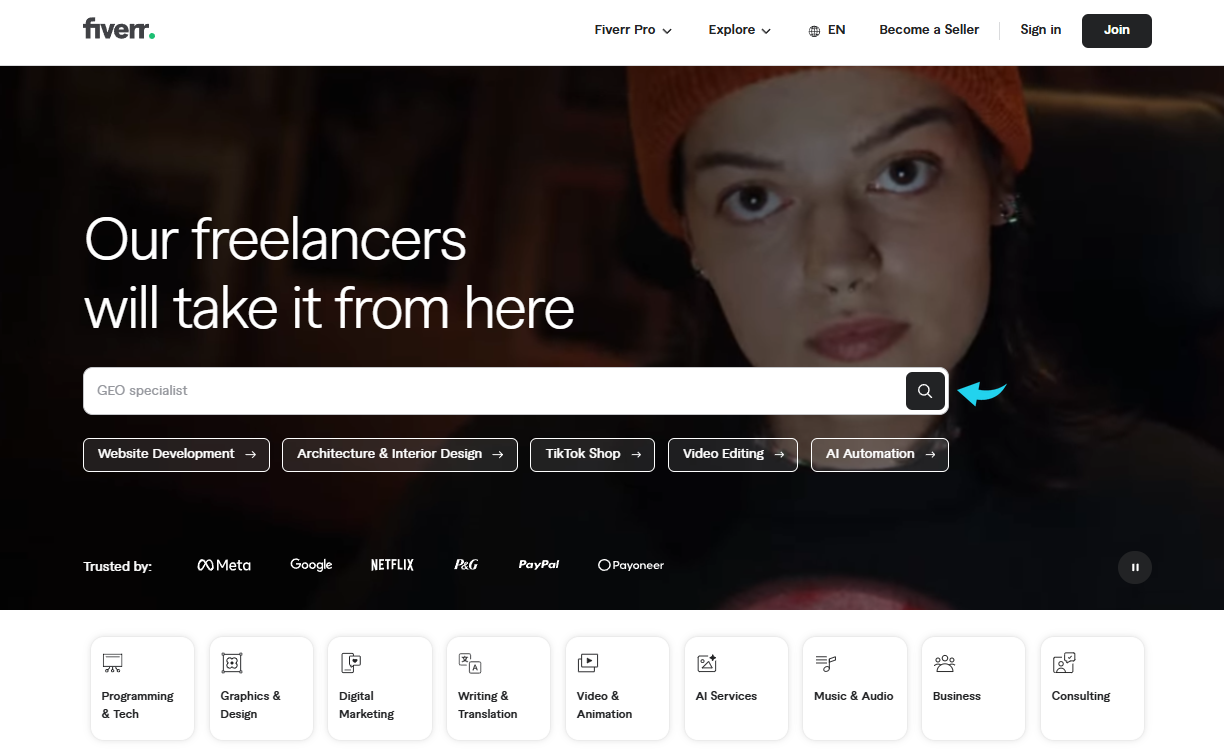Click the 'Our freelancers' headline text
The image size is (1224, 754).
[275, 240]
